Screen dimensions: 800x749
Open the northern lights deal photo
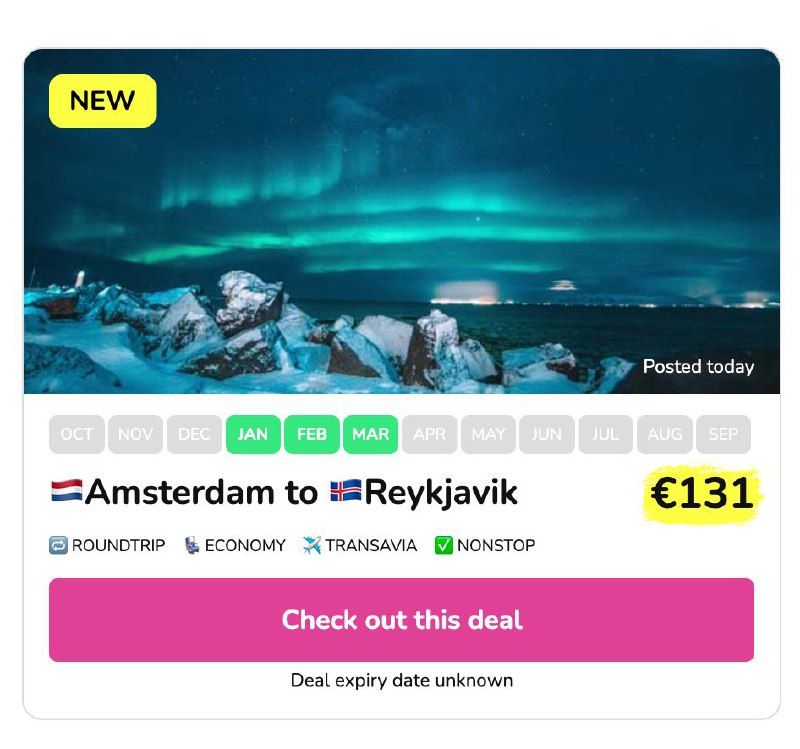[x=402, y=221]
